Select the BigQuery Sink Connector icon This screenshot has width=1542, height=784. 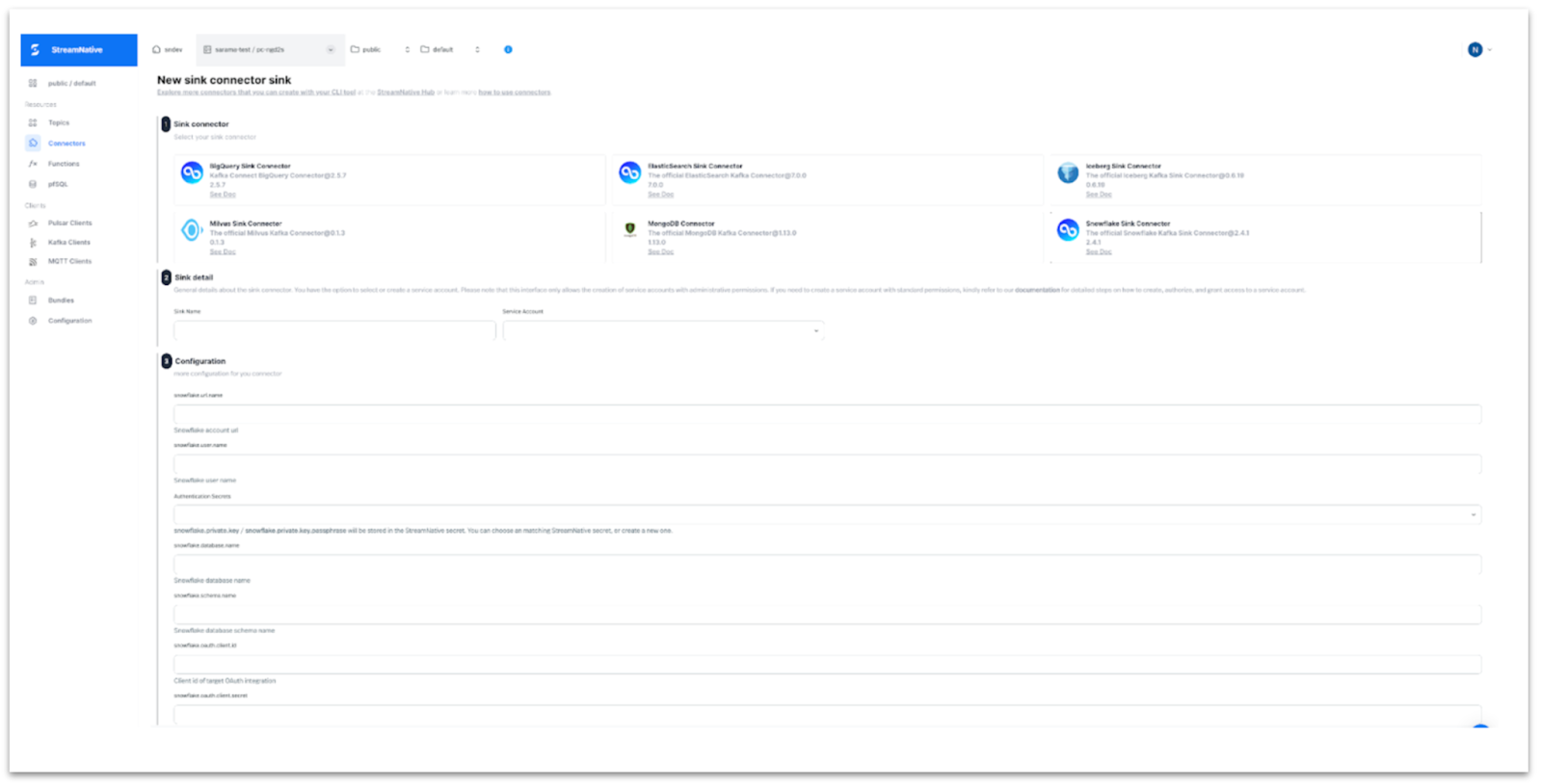tap(192, 172)
